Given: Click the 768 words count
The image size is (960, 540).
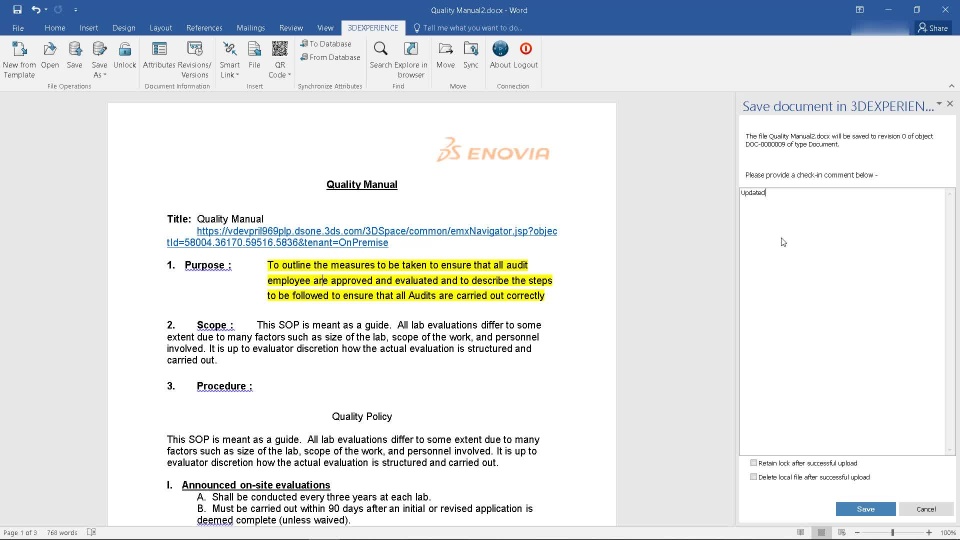Looking at the screenshot, I should (x=62, y=533).
